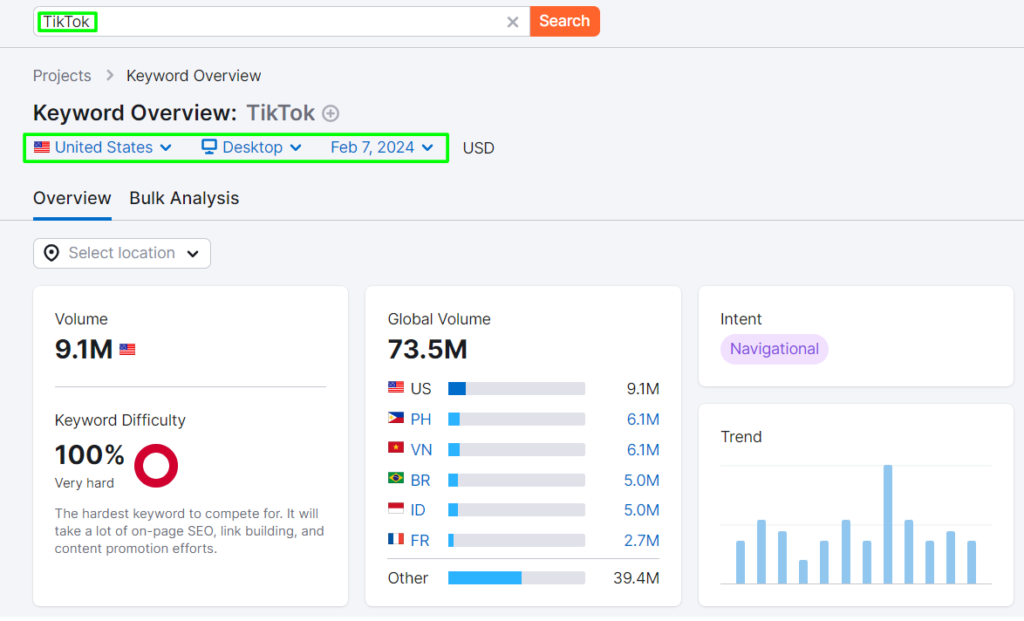This screenshot has width=1024, height=621.
Task: Add TikTok keyword with the plus icon
Action: pyautogui.click(x=331, y=114)
